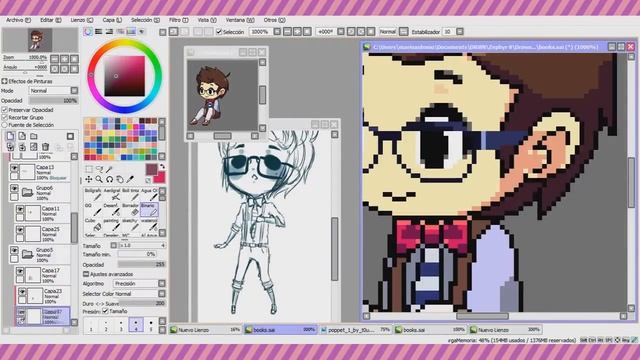Select the rectangular selection tool
Screen dimensions: 640x360
tap(89, 169)
